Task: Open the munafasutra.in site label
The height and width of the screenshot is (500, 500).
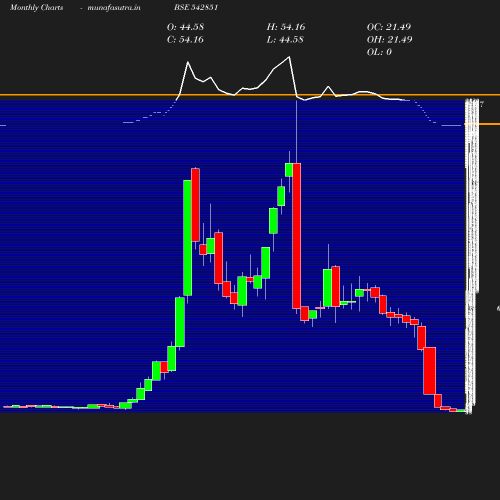Action: point(114,7)
